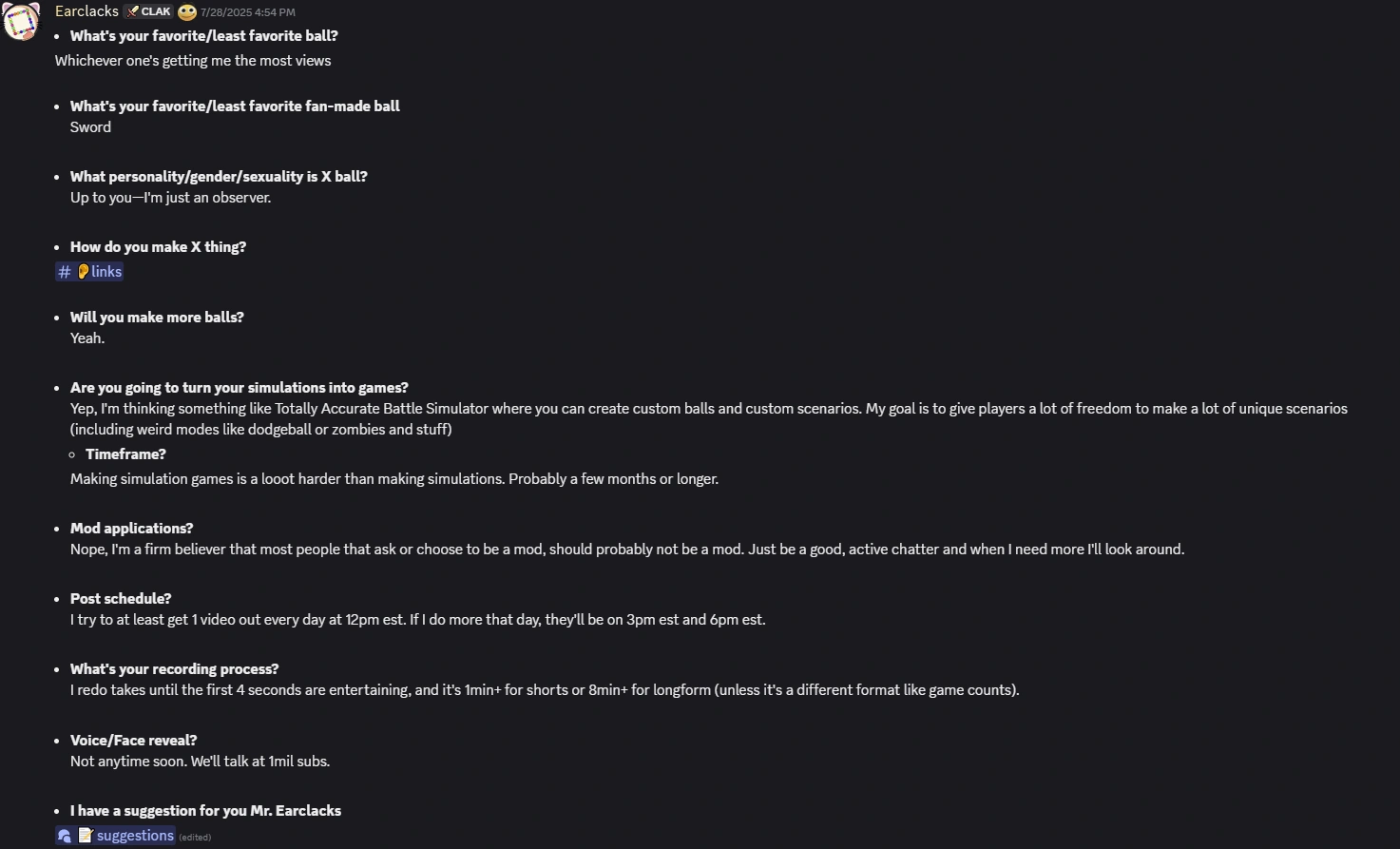Click the (edited) label at message end

point(195,838)
